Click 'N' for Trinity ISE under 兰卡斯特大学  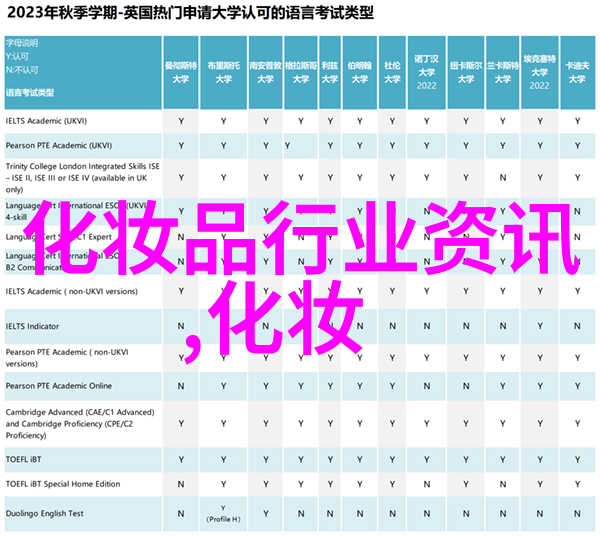[x=503, y=178]
